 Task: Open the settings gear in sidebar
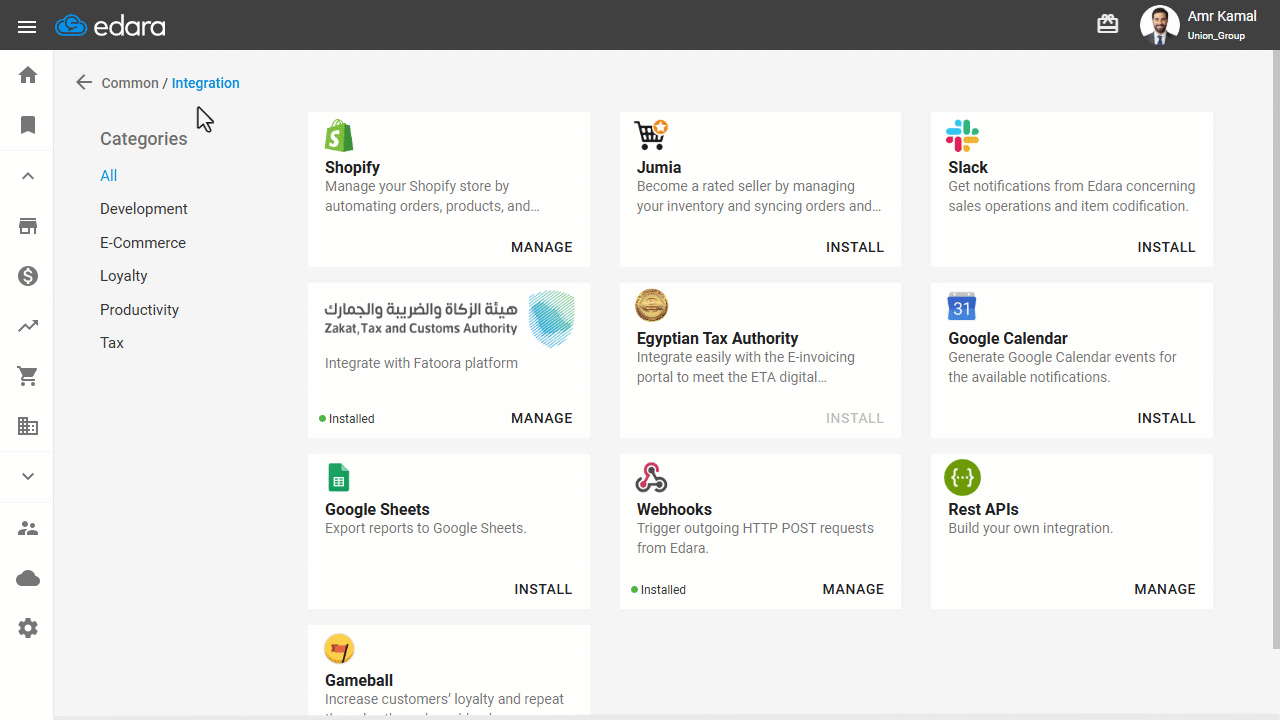28,628
